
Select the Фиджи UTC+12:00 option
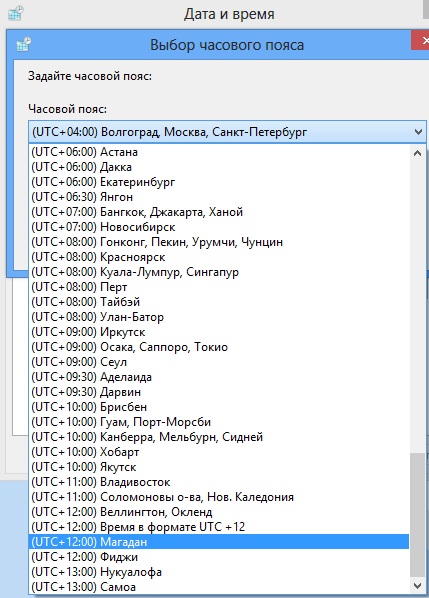(219, 557)
